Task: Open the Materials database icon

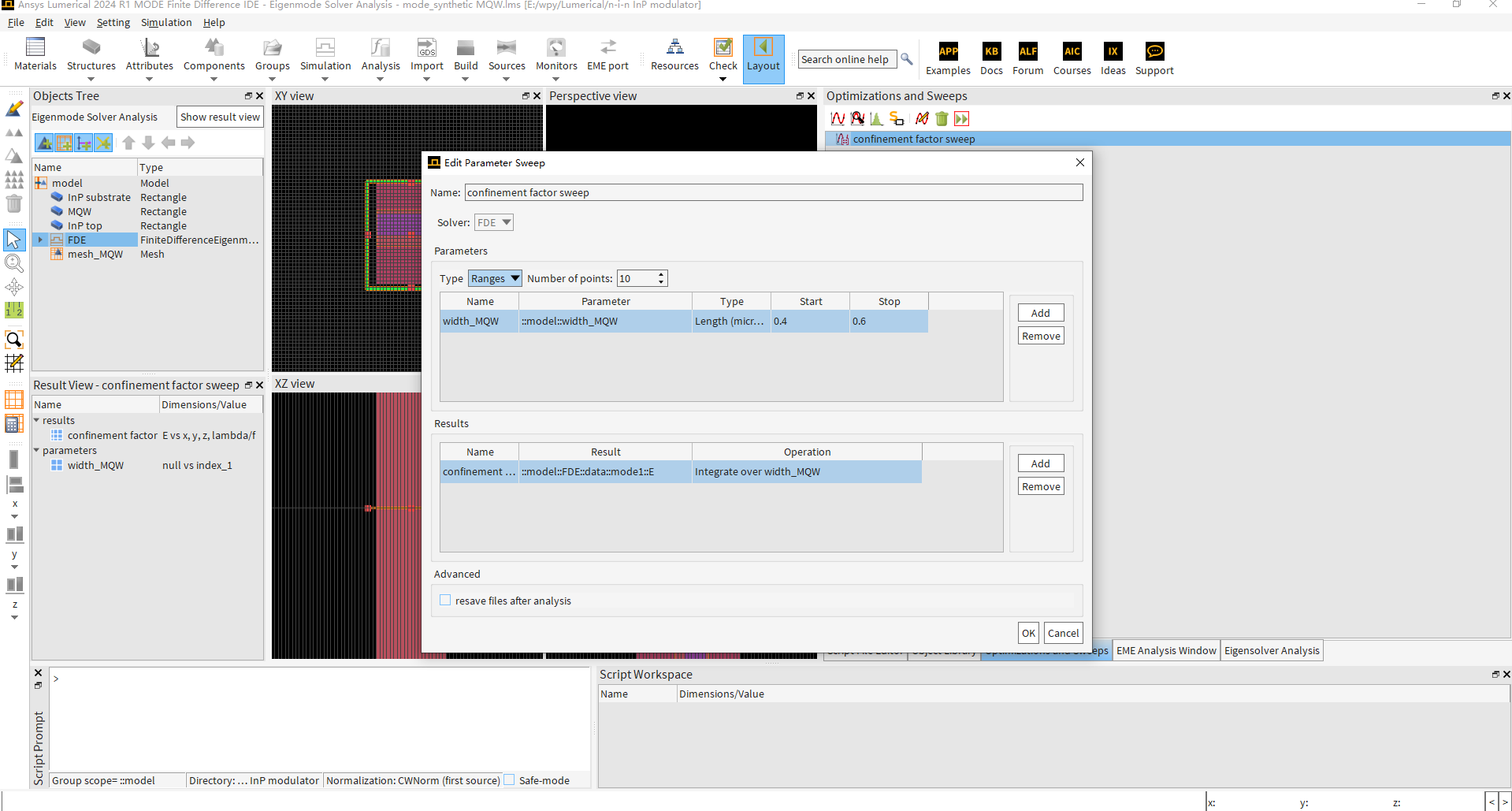Action: (35, 47)
